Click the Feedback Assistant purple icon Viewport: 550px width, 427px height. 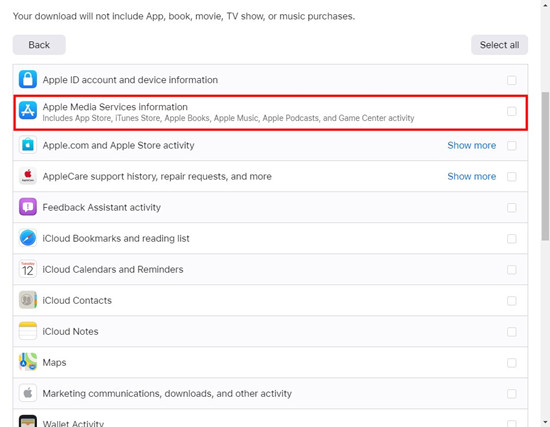point(28,207)
